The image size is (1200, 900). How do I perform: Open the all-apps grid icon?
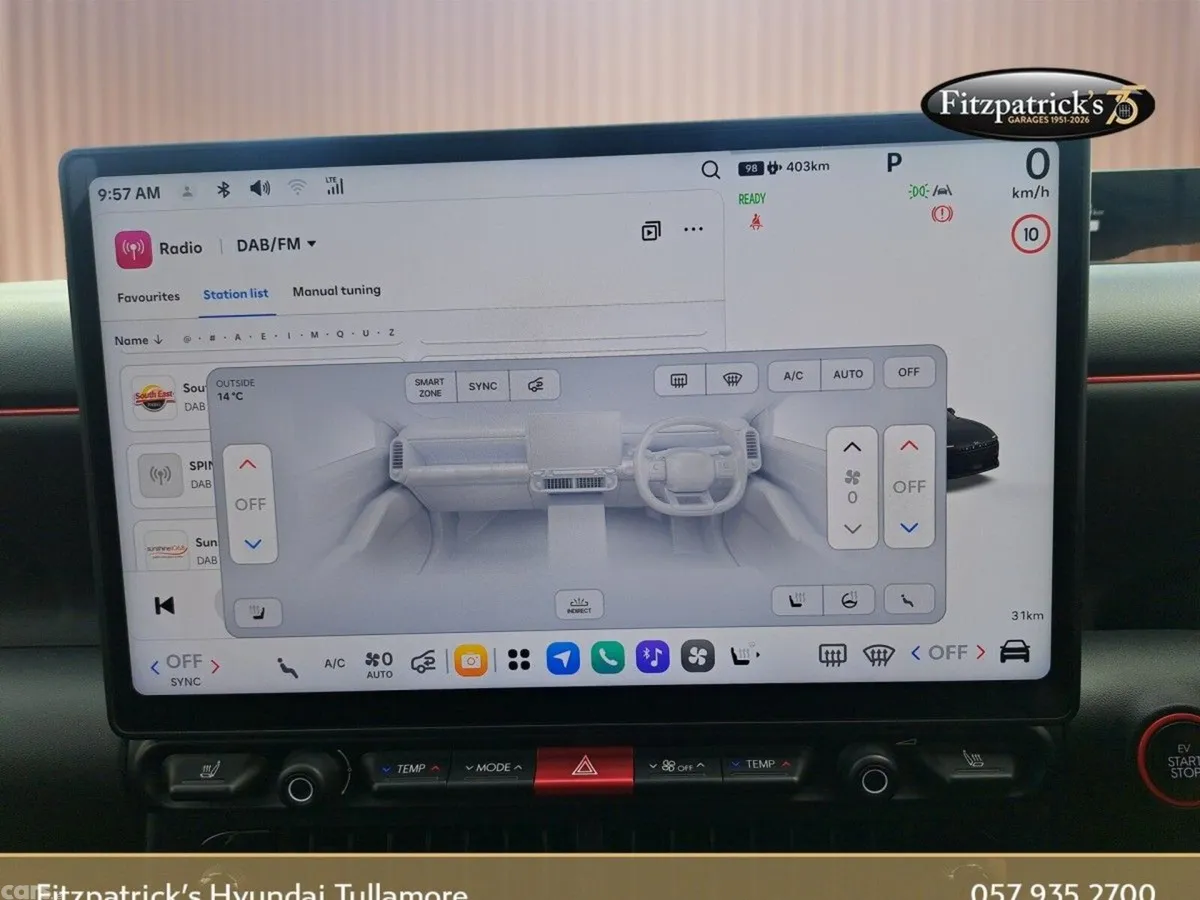518,659
